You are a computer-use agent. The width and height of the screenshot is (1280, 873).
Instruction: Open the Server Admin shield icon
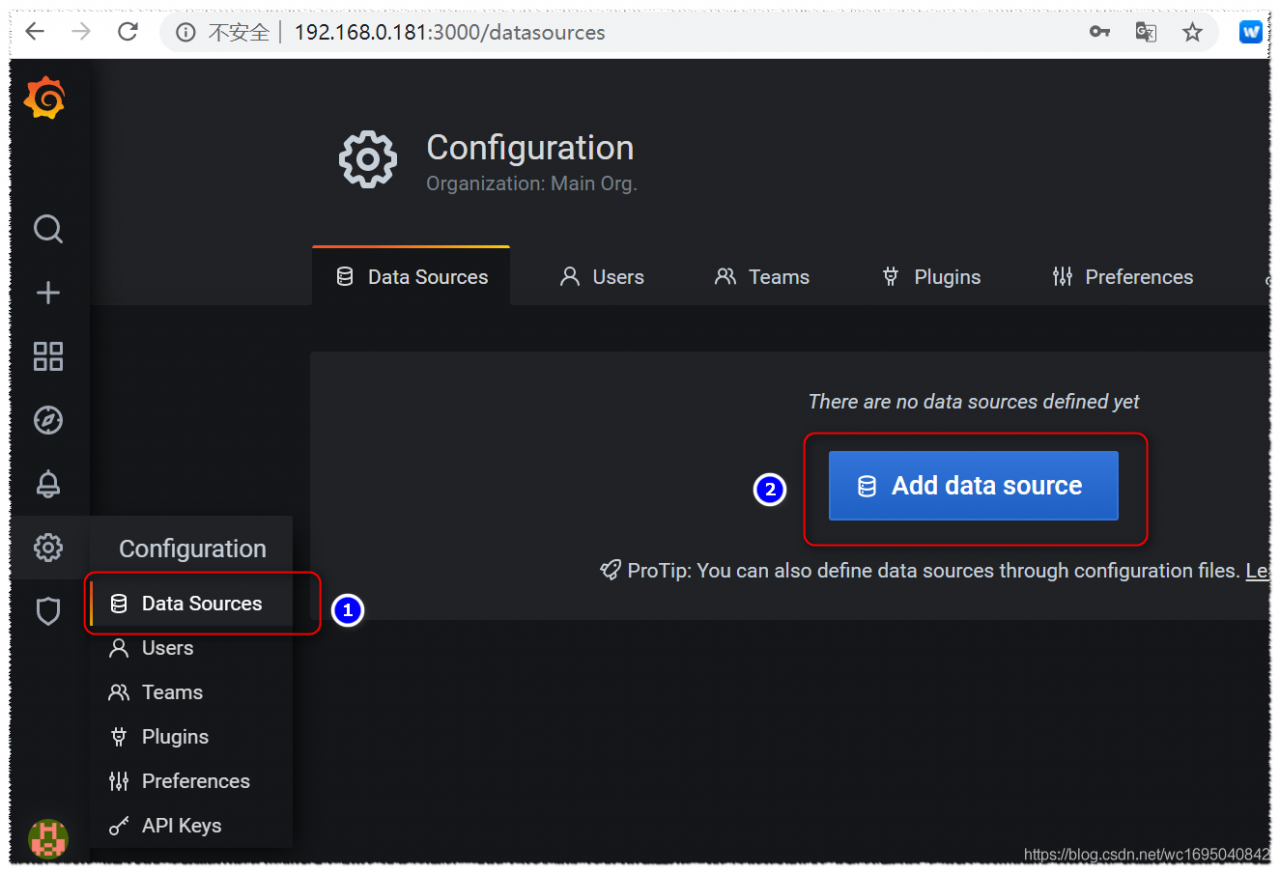click(x=48, y=611)
